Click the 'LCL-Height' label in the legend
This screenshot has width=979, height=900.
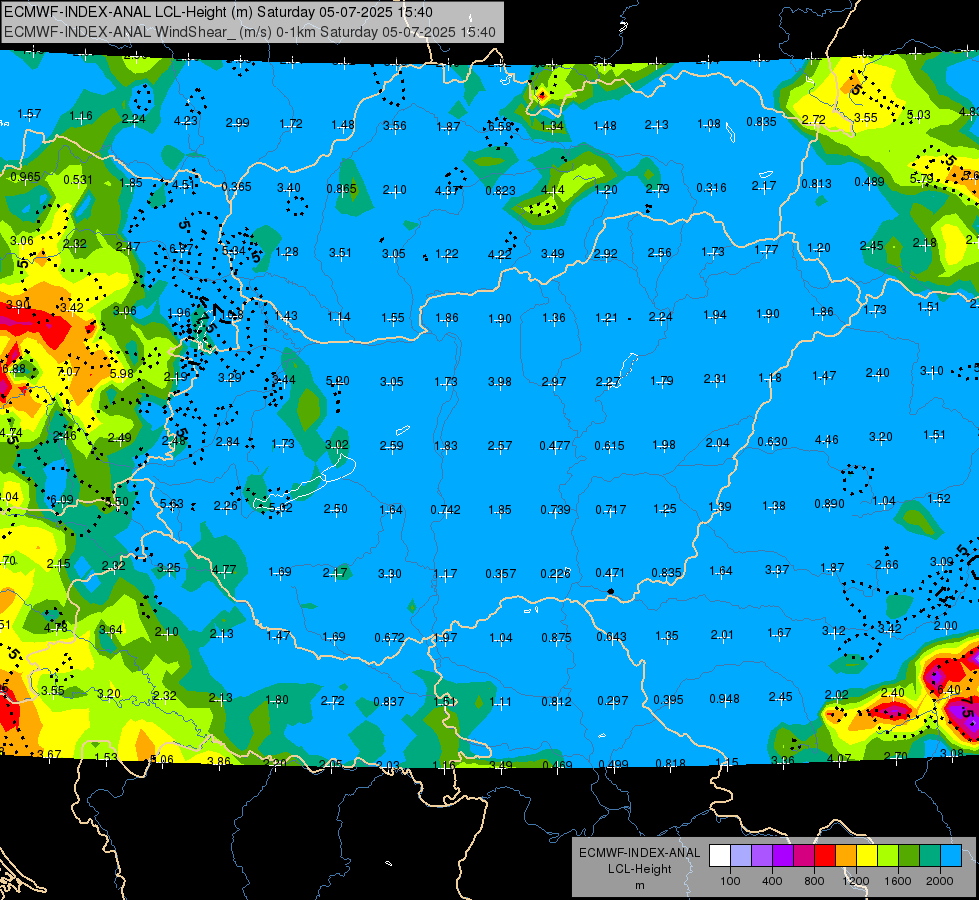(x=639, y=869)
